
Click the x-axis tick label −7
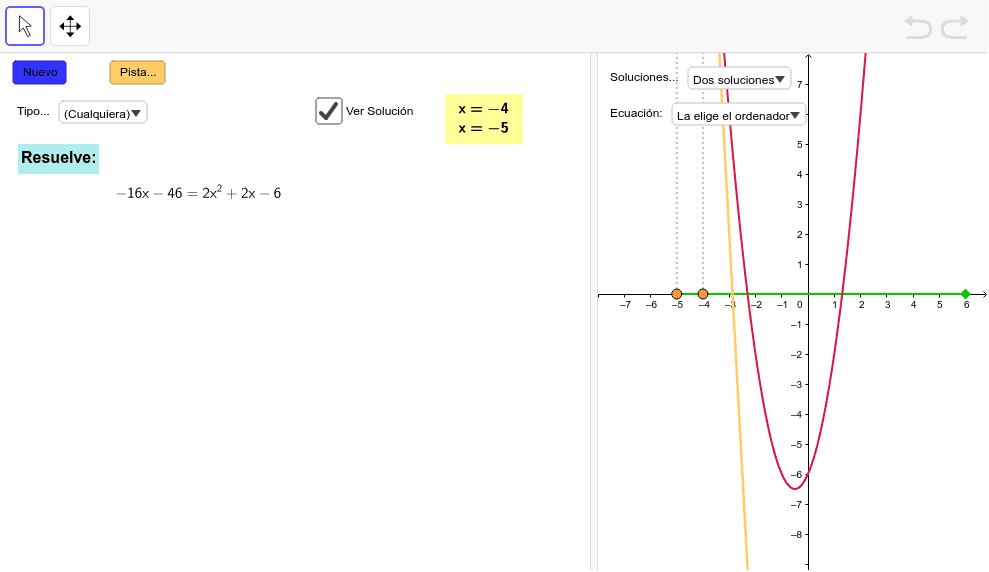point(624,305)
